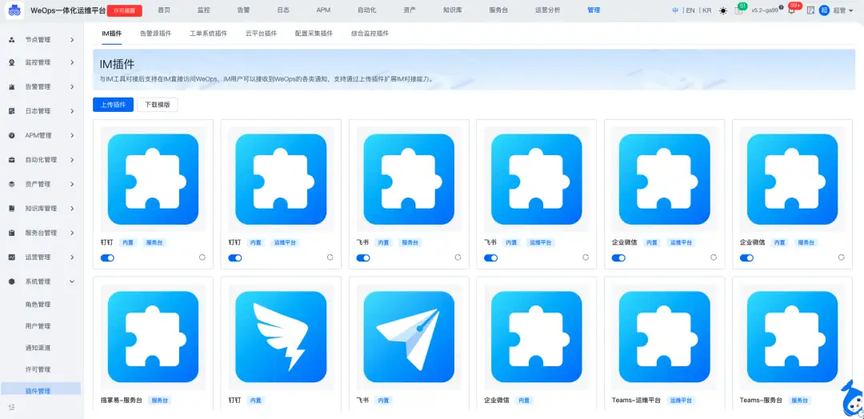
Task: Click circle icon on 钉钉 运维平台 card
Action: [x=330, y=257]
